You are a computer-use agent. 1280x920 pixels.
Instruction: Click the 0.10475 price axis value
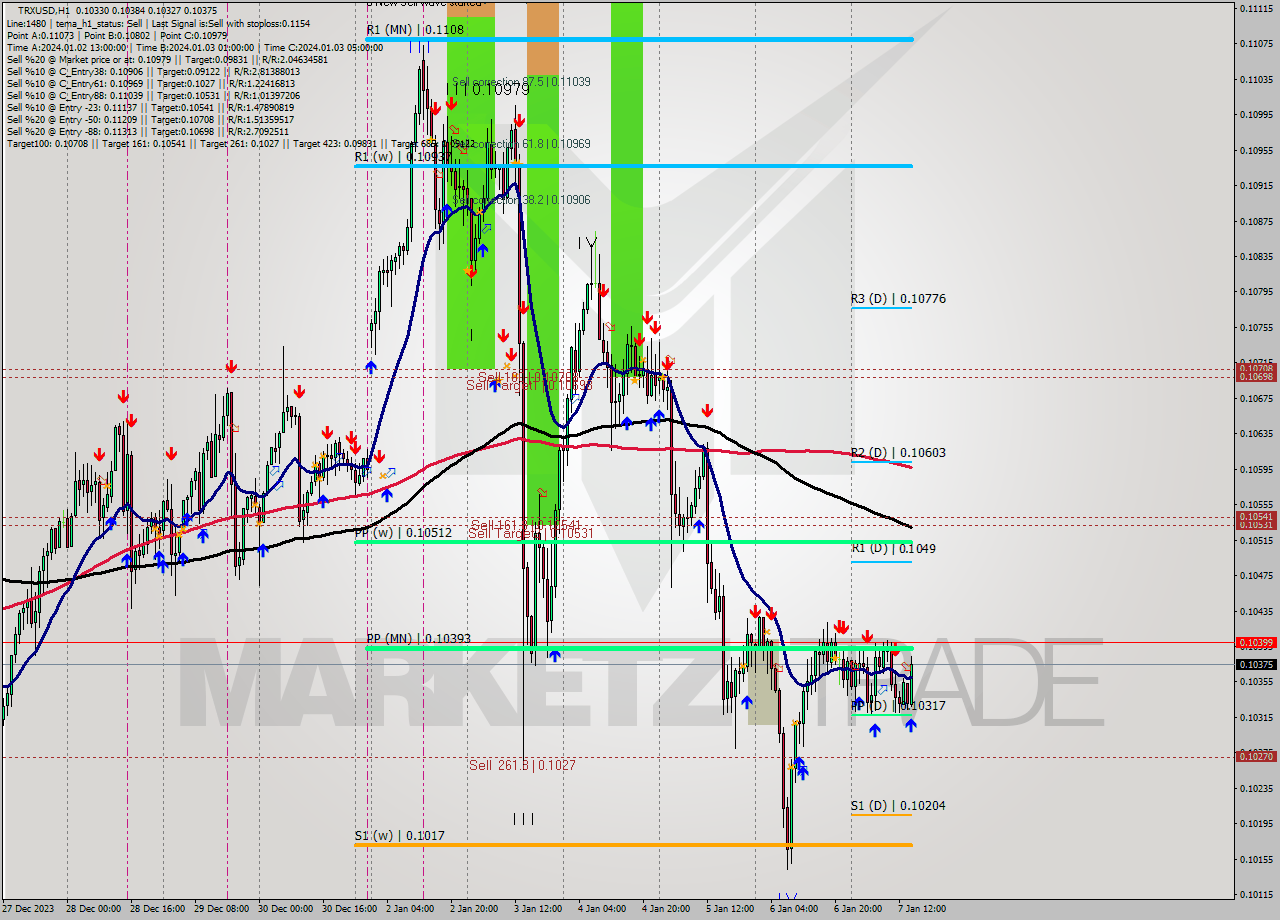pos(1255,576)
